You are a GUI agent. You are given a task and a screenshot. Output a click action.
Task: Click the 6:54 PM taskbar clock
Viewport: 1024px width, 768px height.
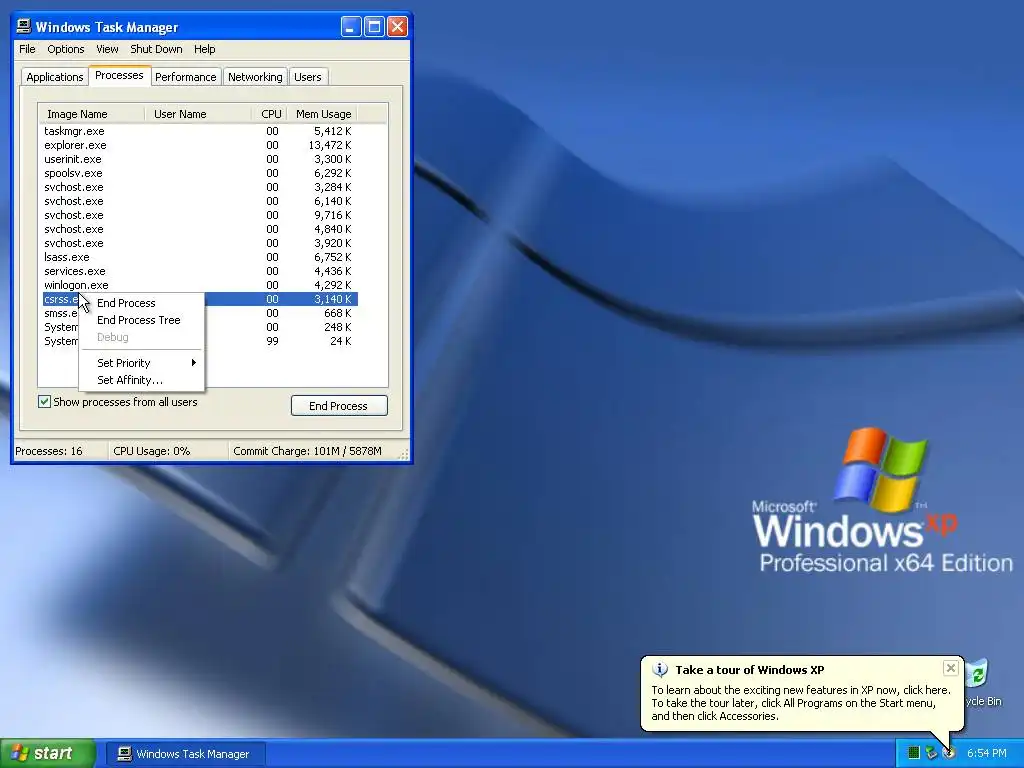[986, 753]
